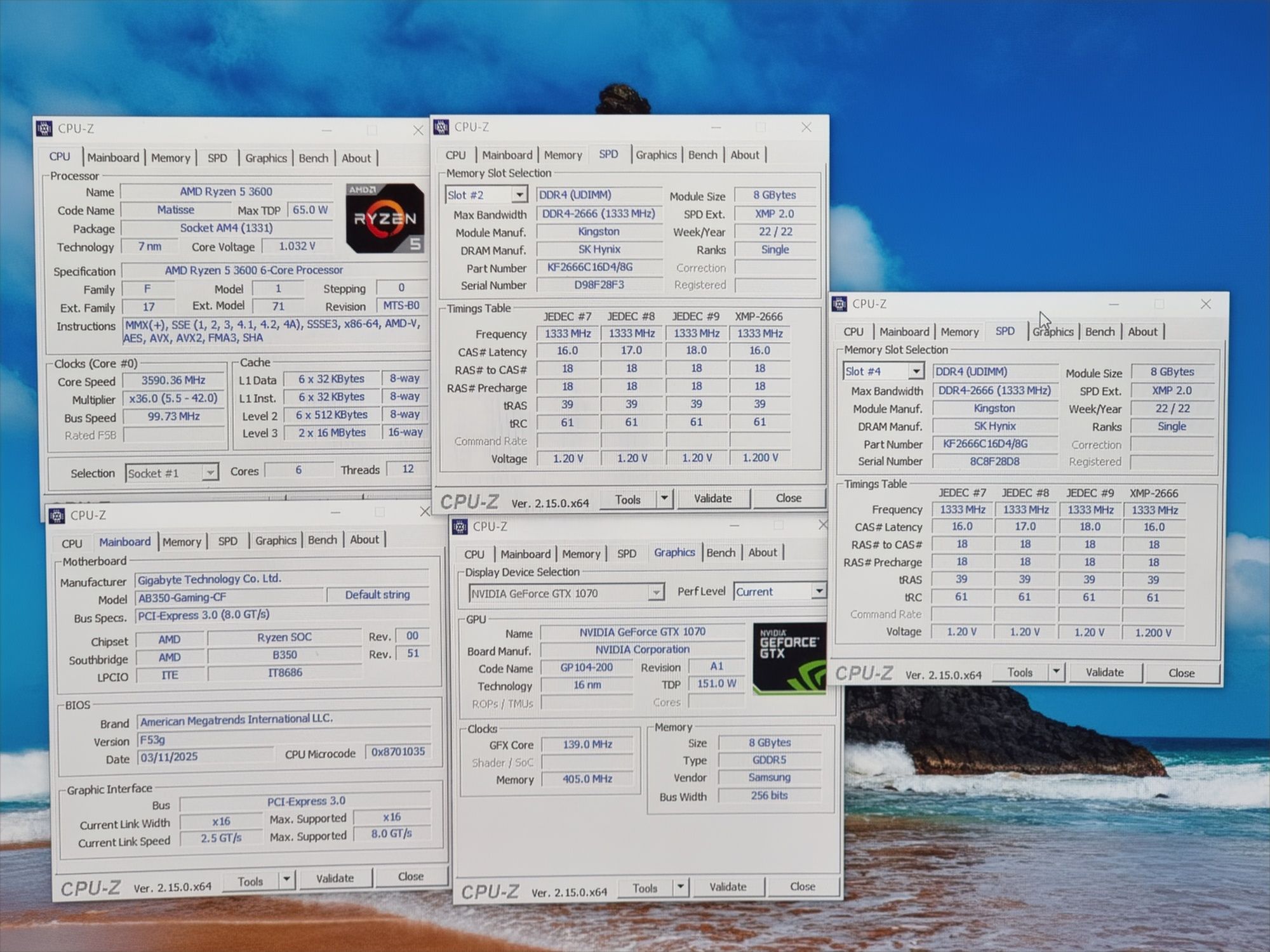Open About tab in Slot #4 SPD window
This screenshot has height=952, width=1270.
(x=1142, y=331)
